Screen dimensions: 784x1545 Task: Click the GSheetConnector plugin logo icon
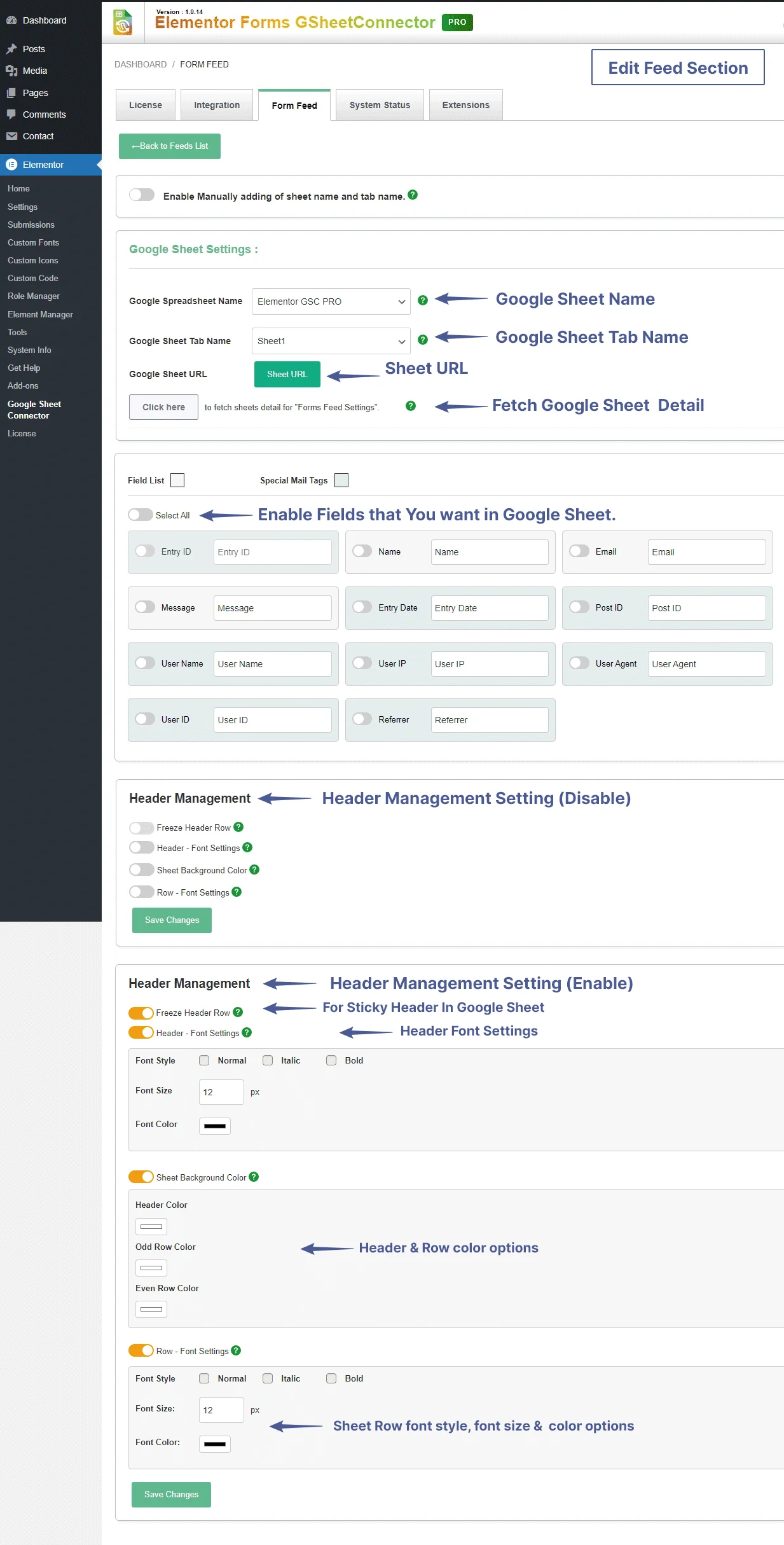point(123,22)
